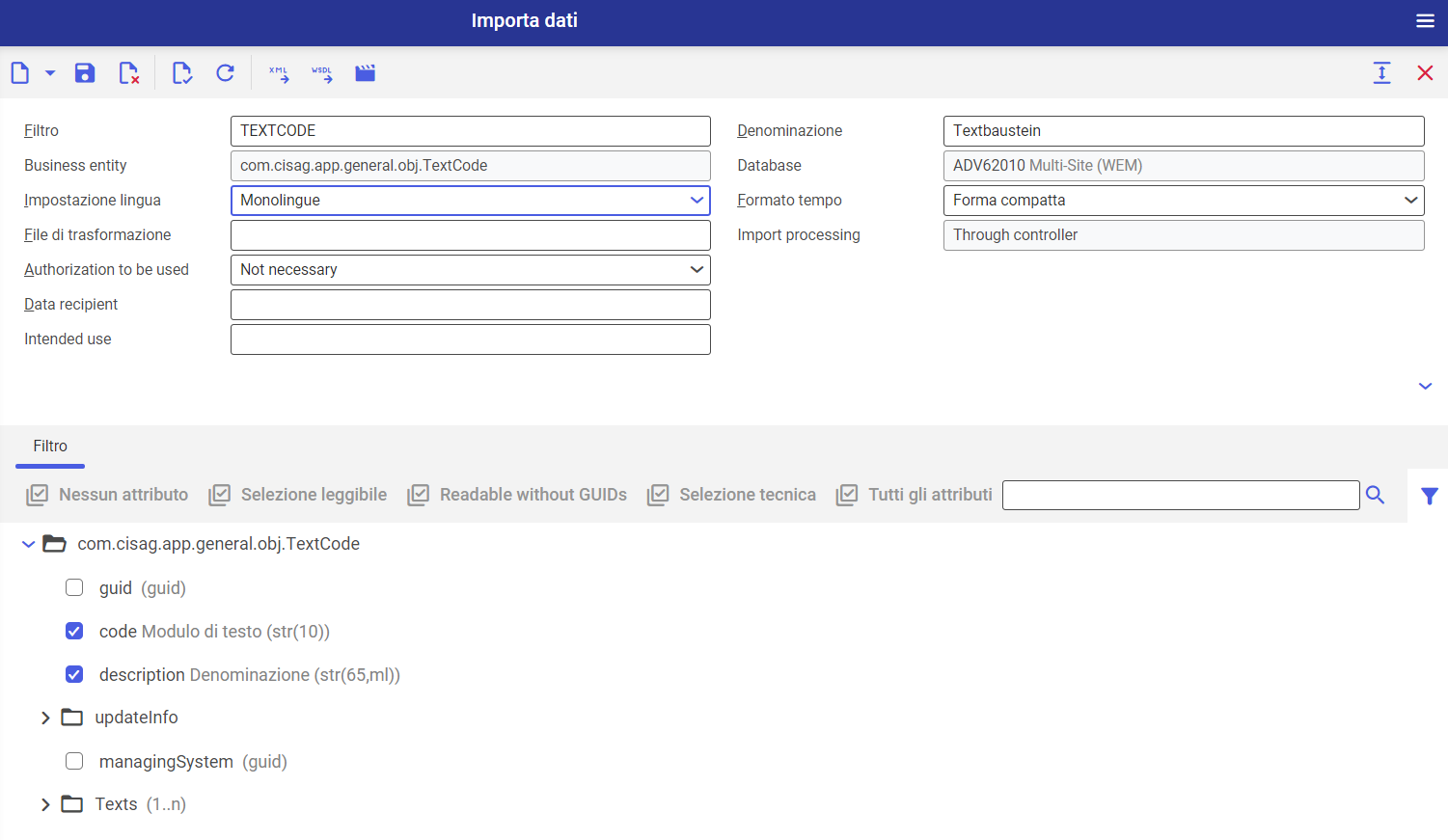Uncheck the description Denominazione checkbox

[x=74, y=675]
